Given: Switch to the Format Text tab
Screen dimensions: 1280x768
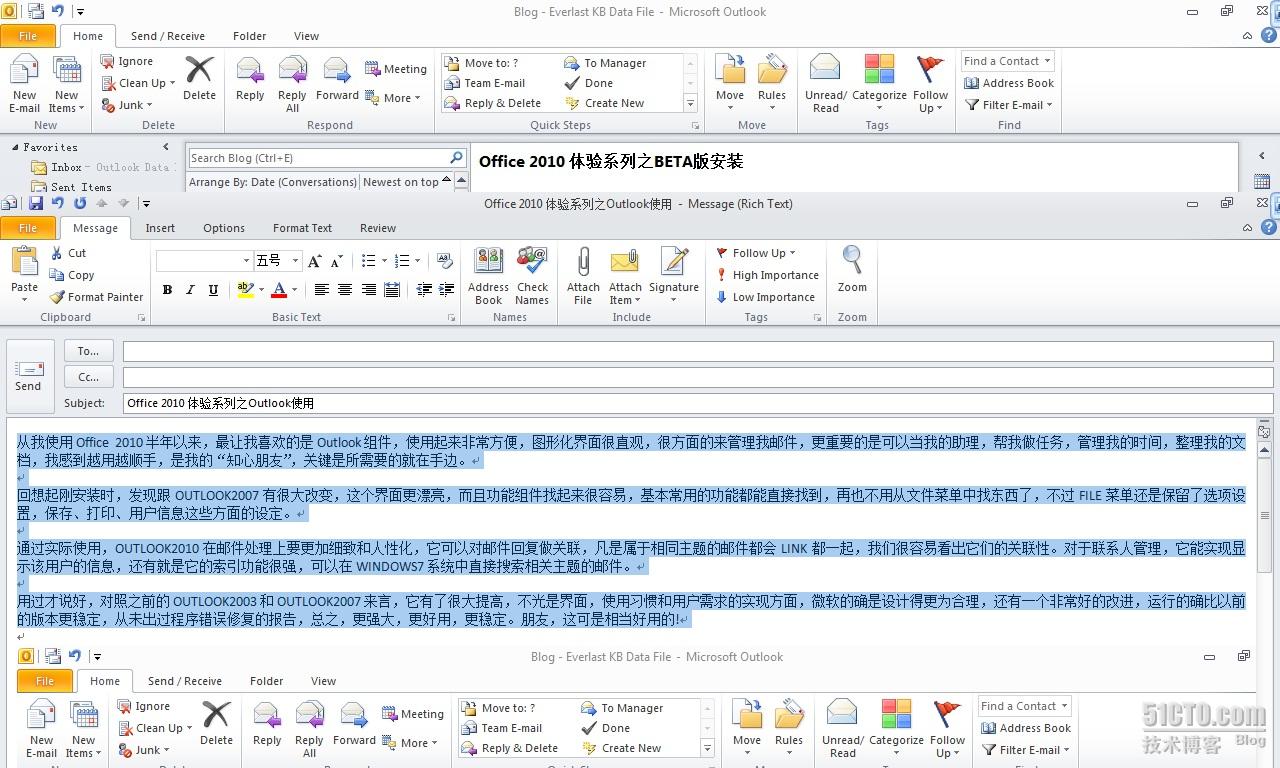Looking at the screenshot, I should click(x=302, y=228).
